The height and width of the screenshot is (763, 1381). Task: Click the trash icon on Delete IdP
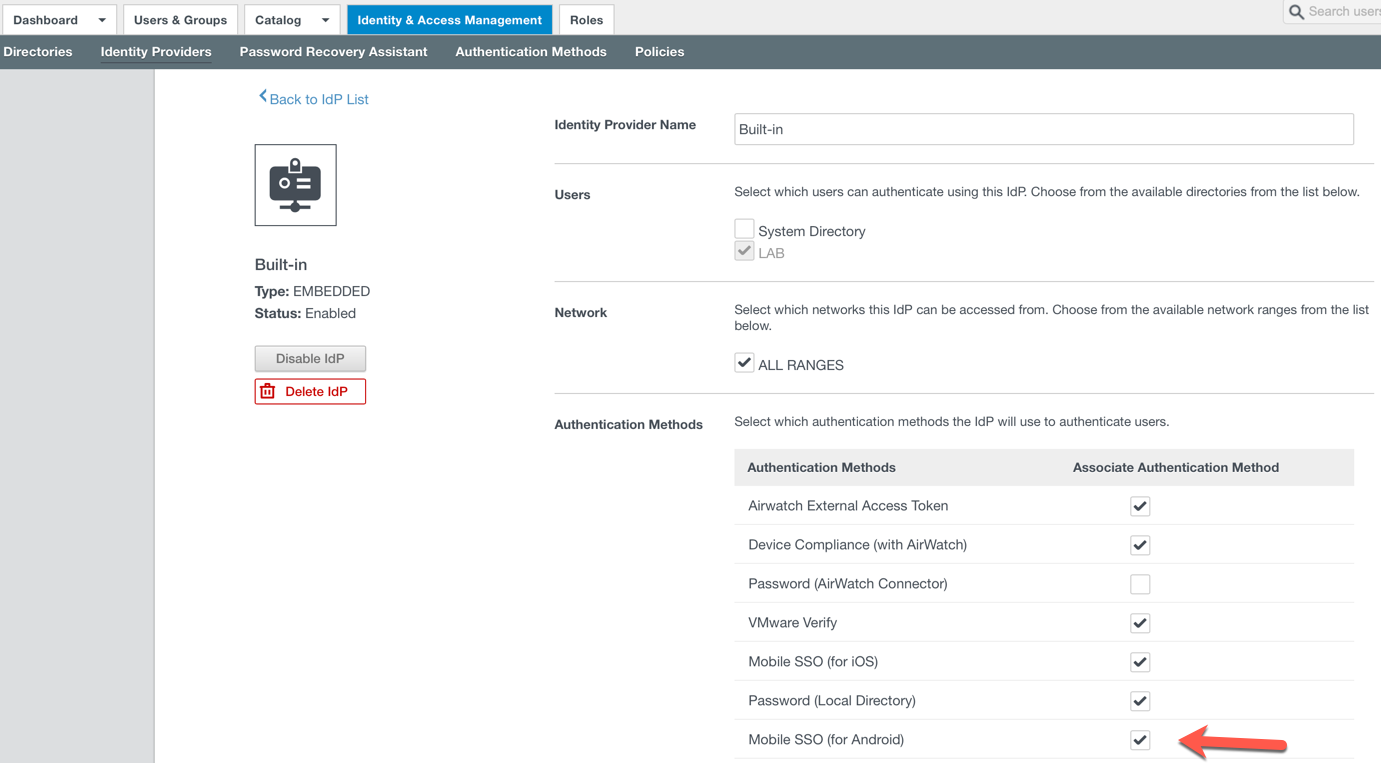(266, 391)
